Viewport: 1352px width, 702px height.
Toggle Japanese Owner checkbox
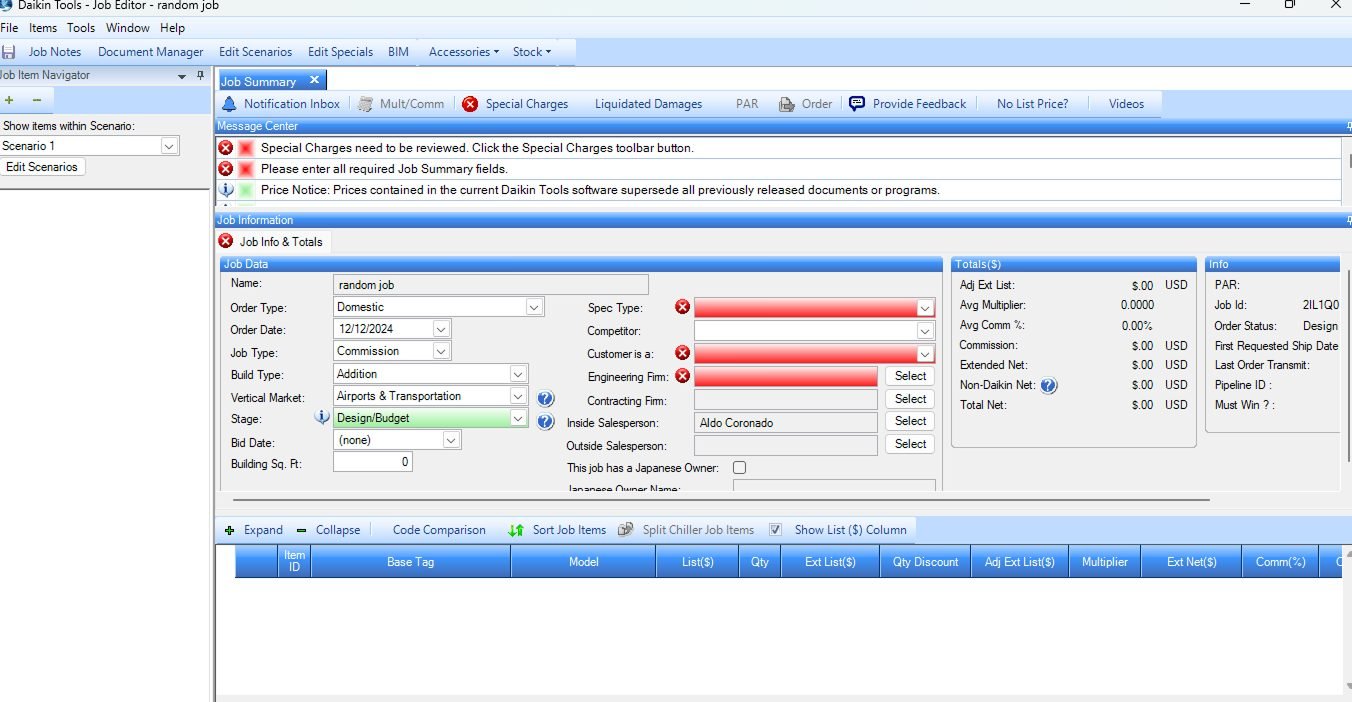740,468
